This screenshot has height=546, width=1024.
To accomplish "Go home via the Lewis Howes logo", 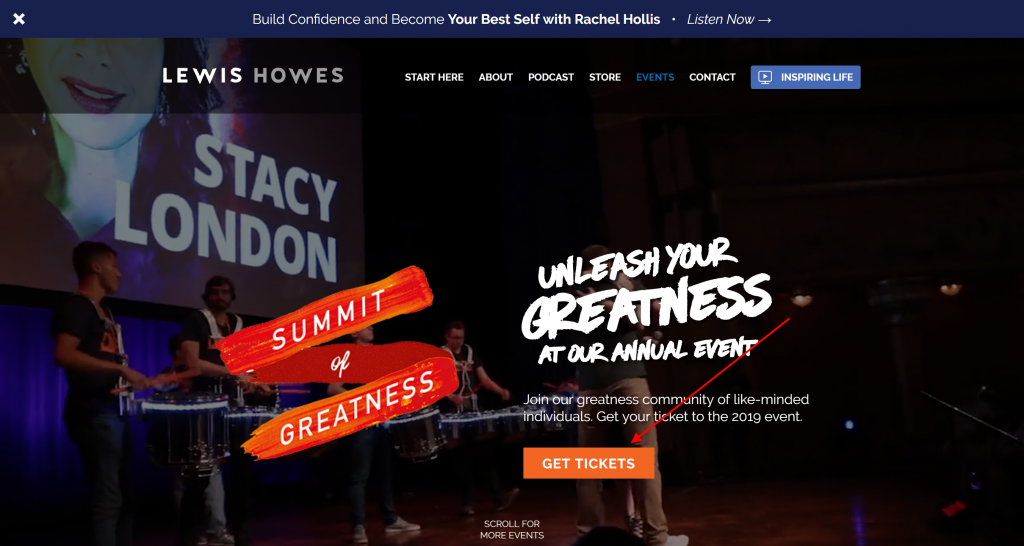I will (x=253, y=76).
